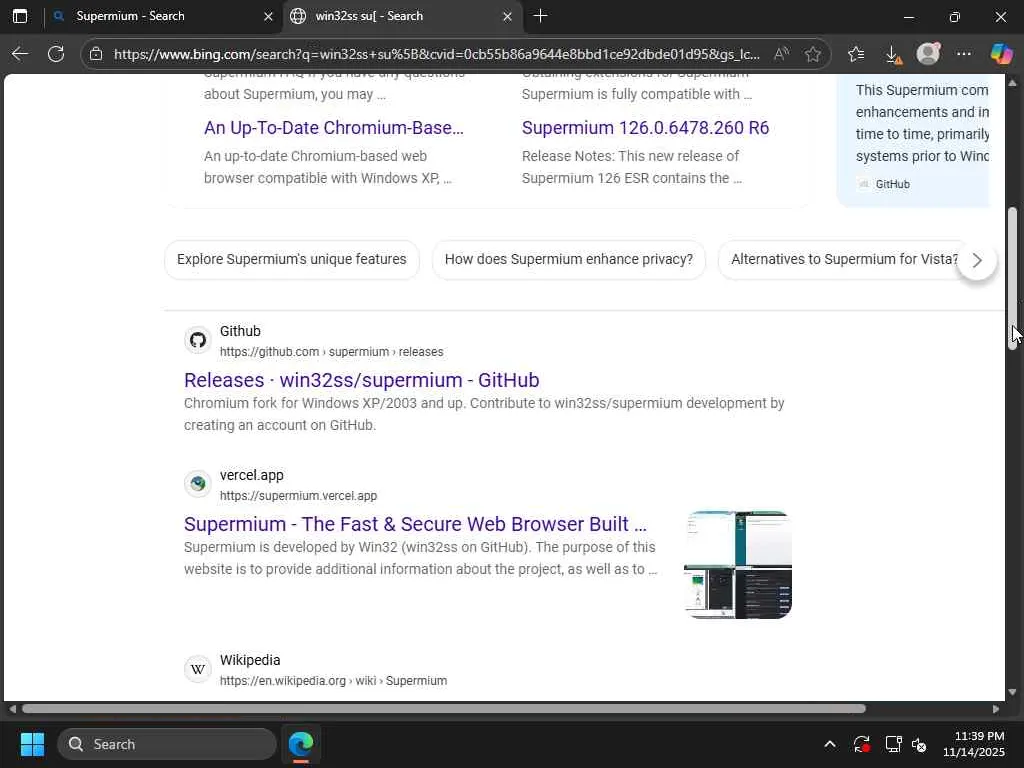Select How does Supermium enhance privacy? suggestion
1024x768 pixels.
pyautogui.click(x=569, y=259)
